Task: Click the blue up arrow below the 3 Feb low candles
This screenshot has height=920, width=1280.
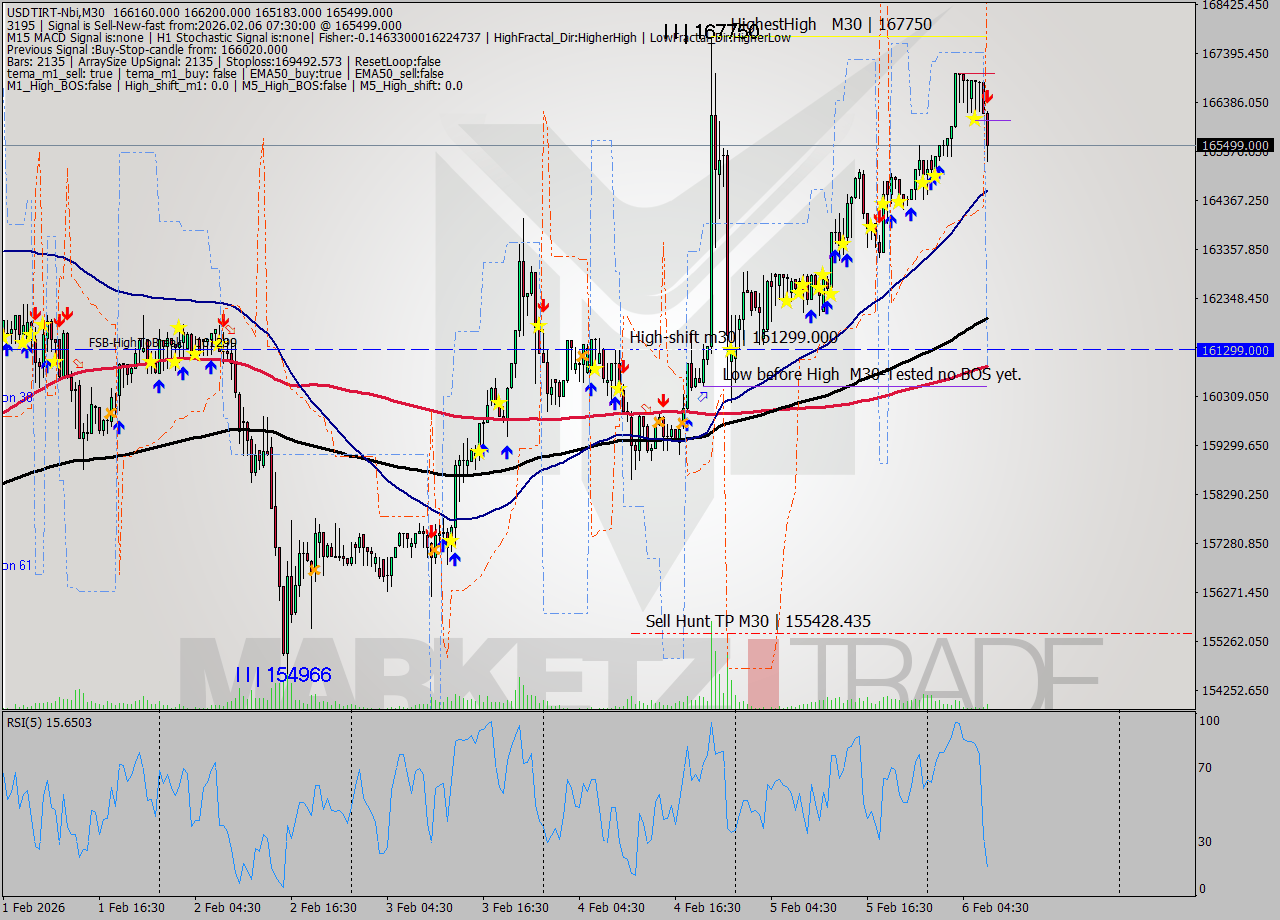Action: point(455,560)
